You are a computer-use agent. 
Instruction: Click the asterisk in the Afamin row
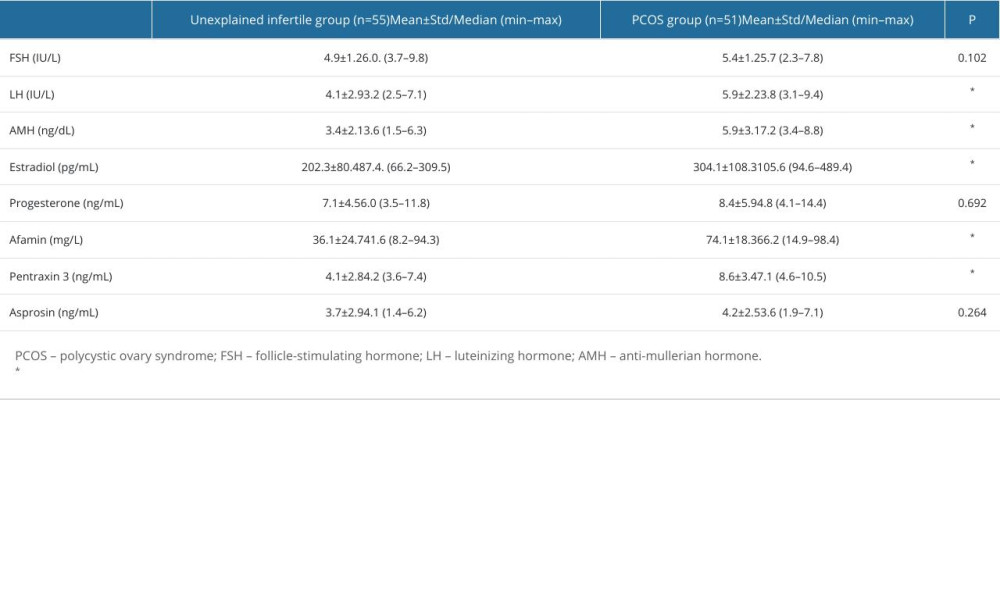tap(972, 237)
